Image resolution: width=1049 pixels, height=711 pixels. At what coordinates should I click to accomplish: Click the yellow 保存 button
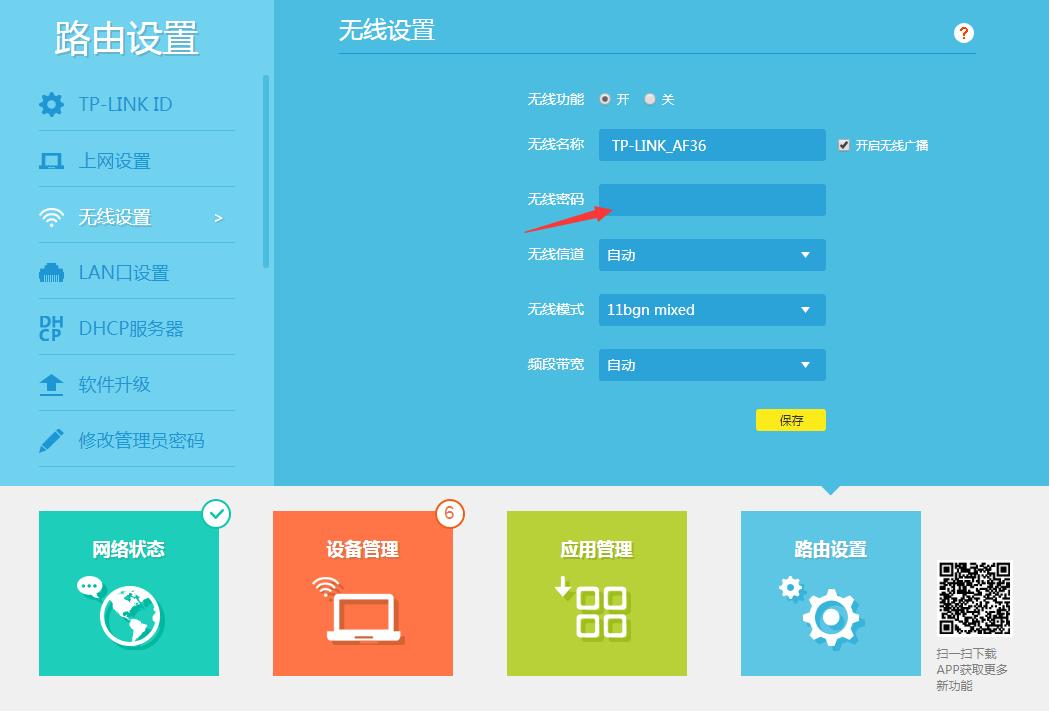[791, 420]
